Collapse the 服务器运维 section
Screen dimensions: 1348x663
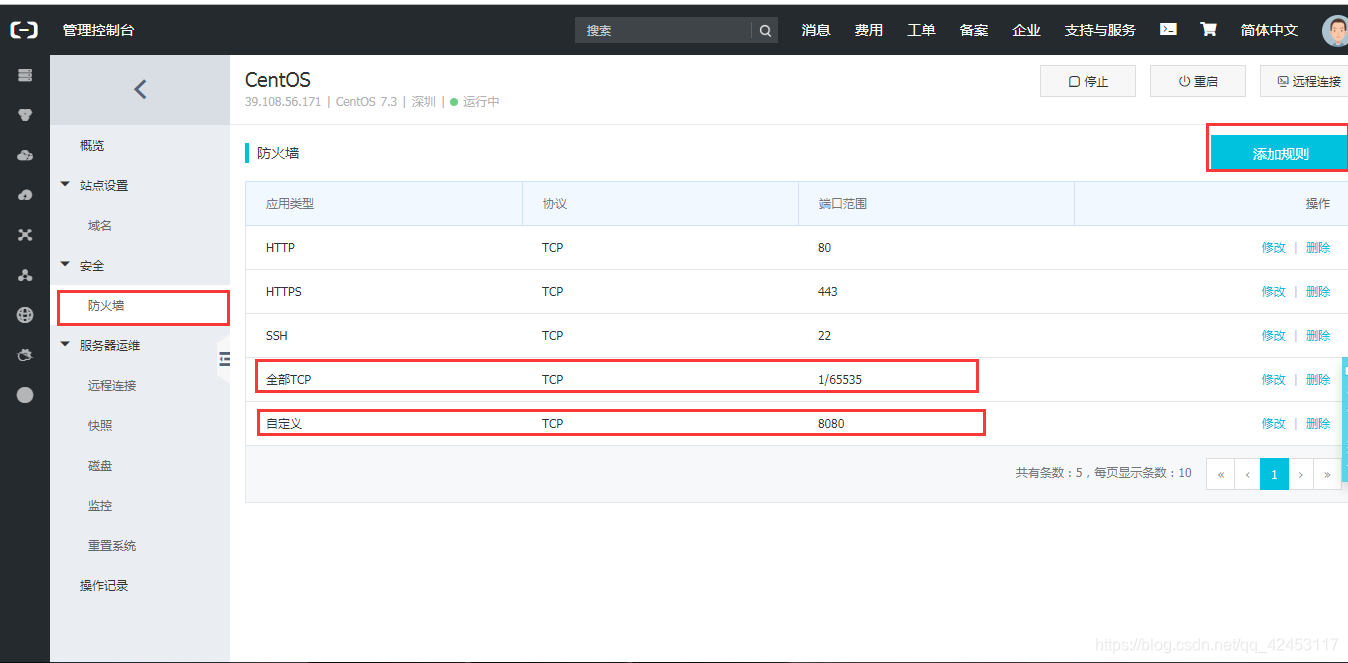click(66, 345)
